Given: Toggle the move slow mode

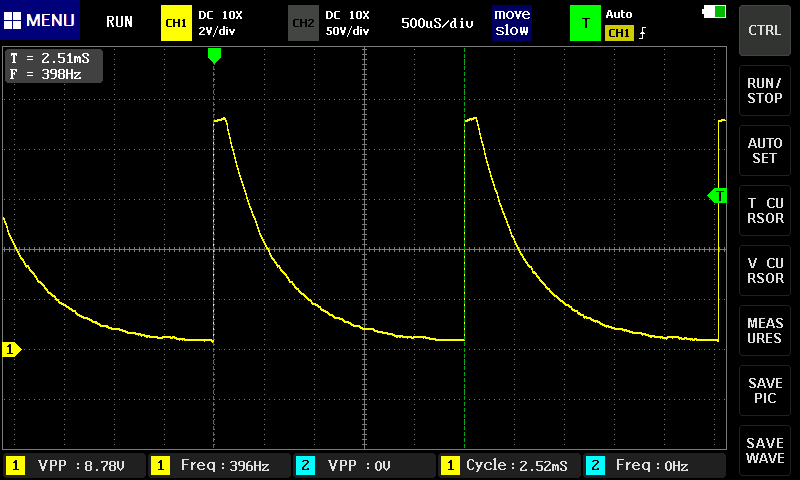Looking at the screenshot, I should pyautogui.click(x=512, y=22).
